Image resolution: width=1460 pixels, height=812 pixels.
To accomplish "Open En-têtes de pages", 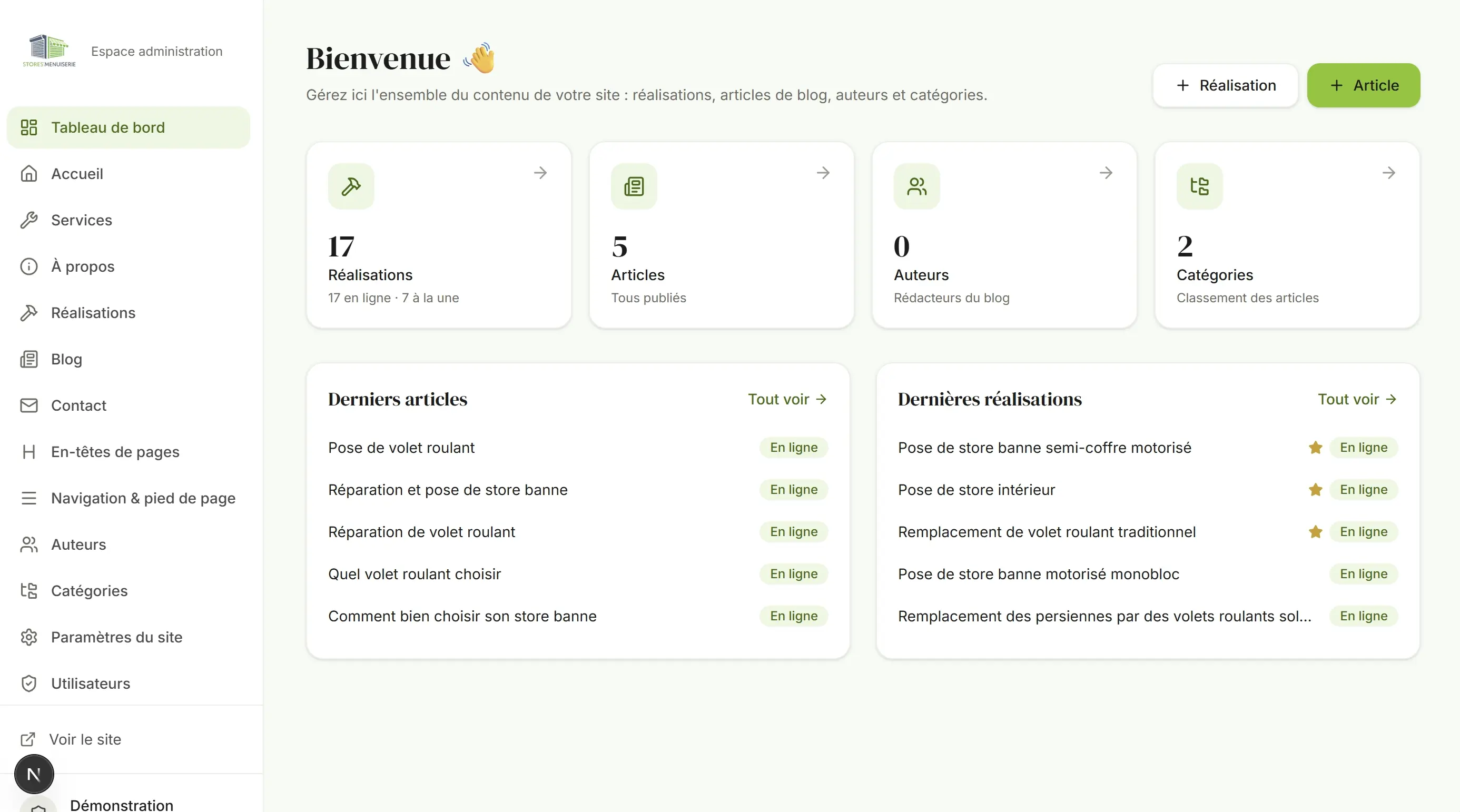I will pyautogui.click(x=128, y=452).
